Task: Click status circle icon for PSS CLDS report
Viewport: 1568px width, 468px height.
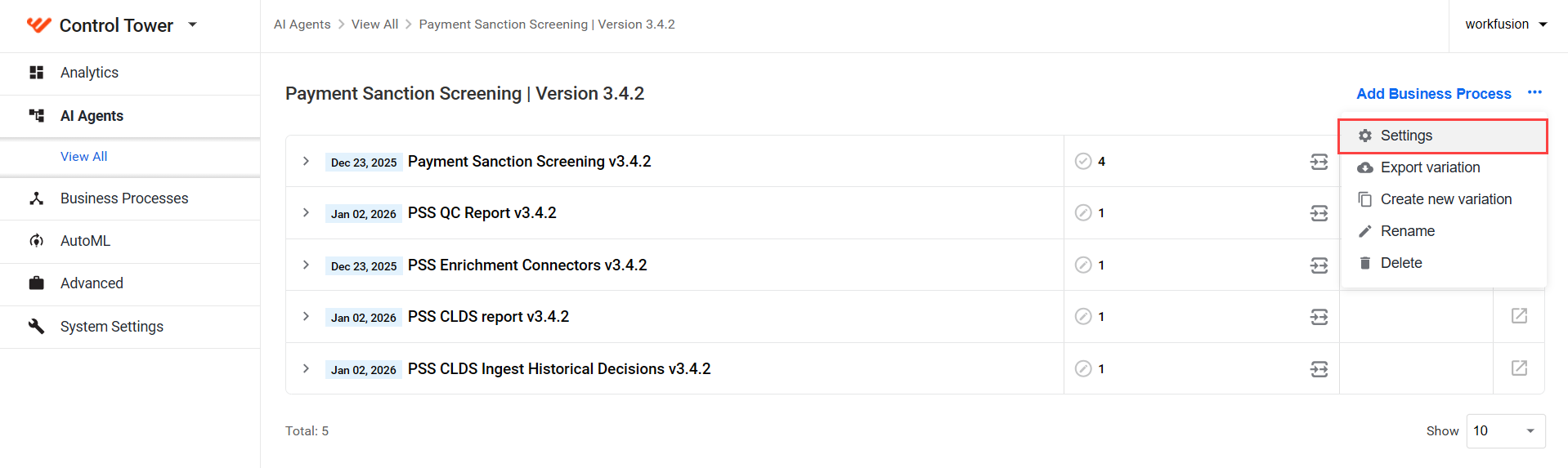Action: tap(1083, 316)
